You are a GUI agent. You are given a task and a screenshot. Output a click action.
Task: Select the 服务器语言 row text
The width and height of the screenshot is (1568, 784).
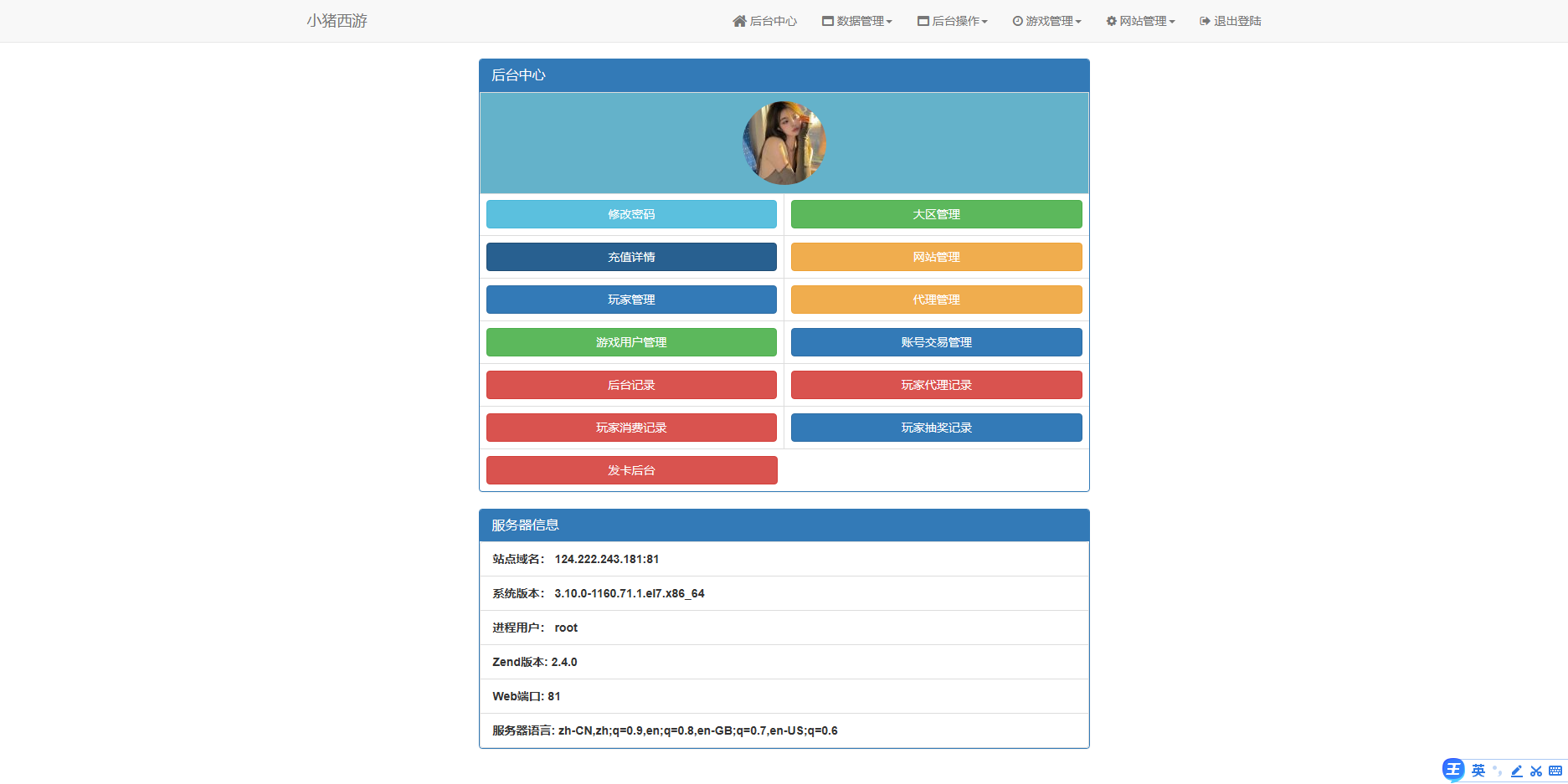coord(665,730)
